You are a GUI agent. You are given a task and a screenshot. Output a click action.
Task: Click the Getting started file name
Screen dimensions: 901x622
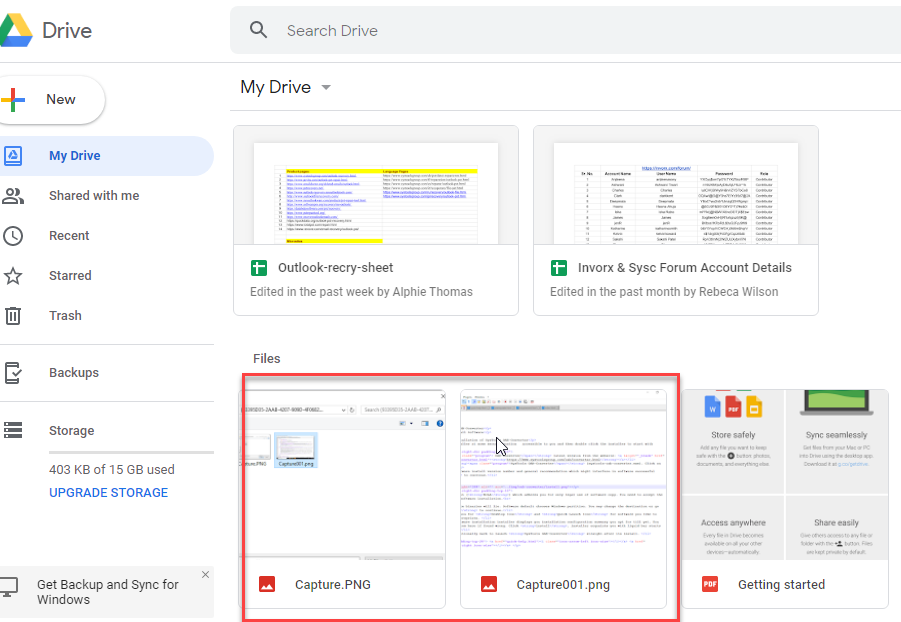pyautogui.click(x=781, y=585)
